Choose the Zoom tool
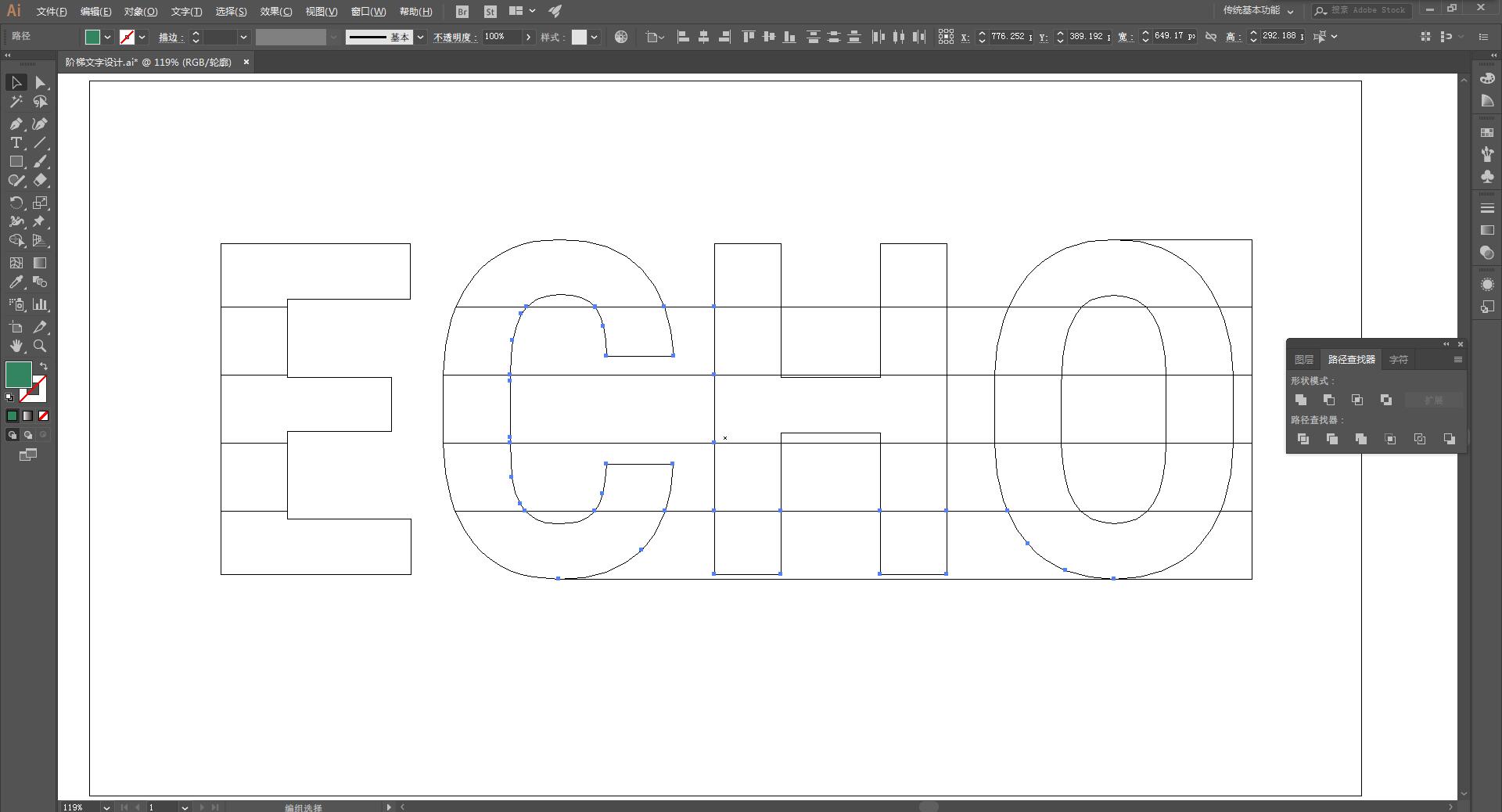 [40, 346]
